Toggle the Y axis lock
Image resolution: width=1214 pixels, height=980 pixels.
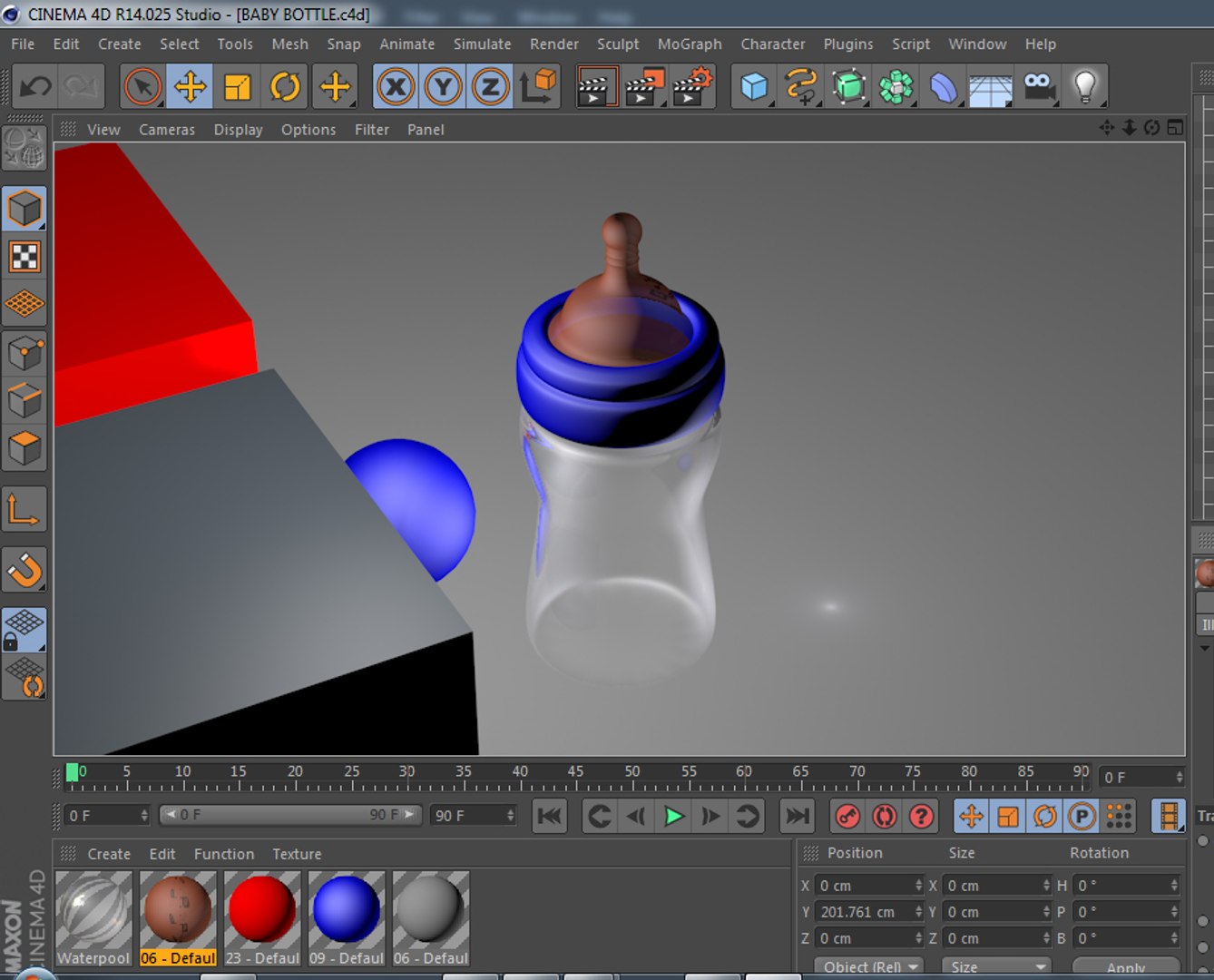point(443,87)
